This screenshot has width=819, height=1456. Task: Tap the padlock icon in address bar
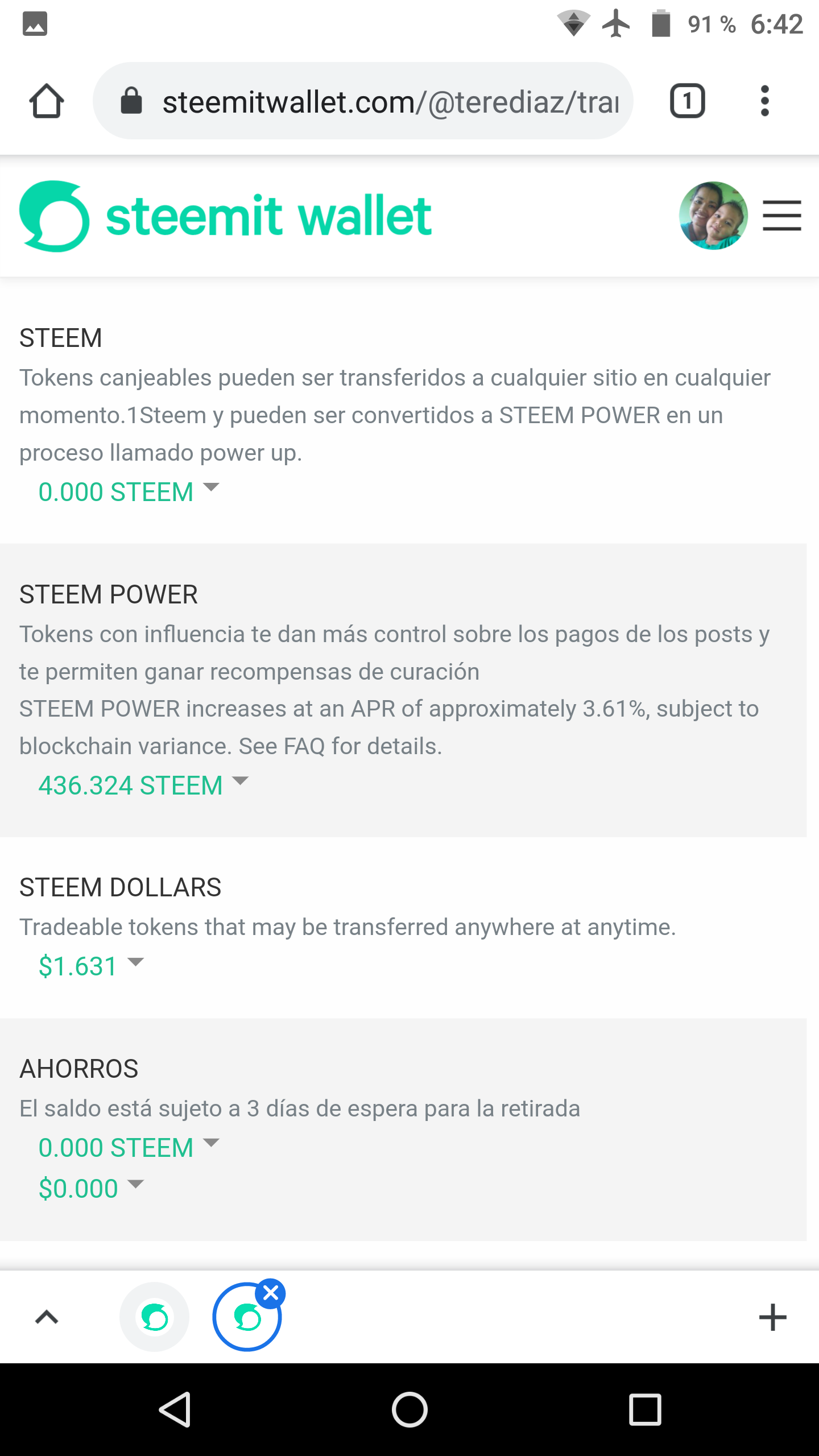131,101
